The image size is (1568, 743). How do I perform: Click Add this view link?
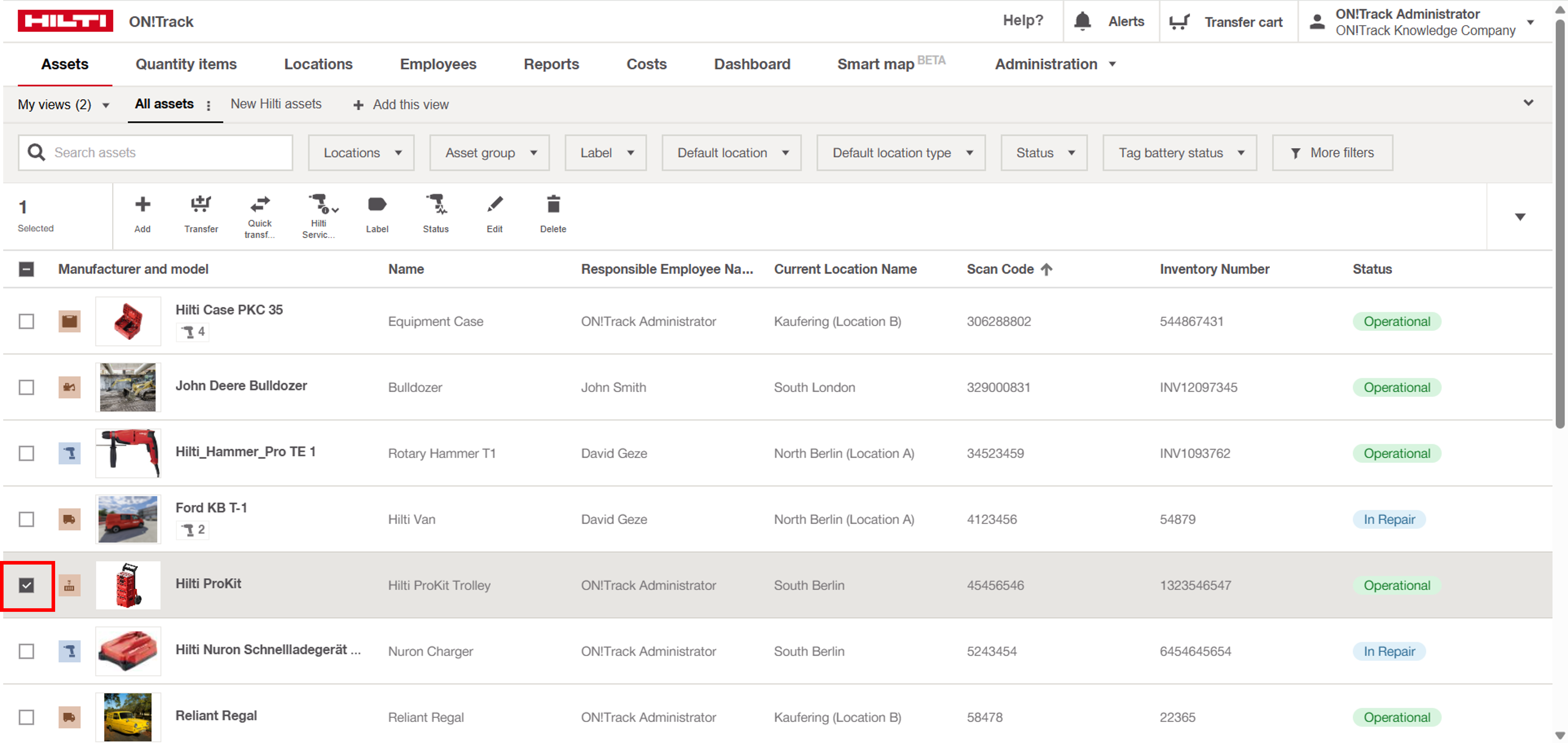click(401, 105)
